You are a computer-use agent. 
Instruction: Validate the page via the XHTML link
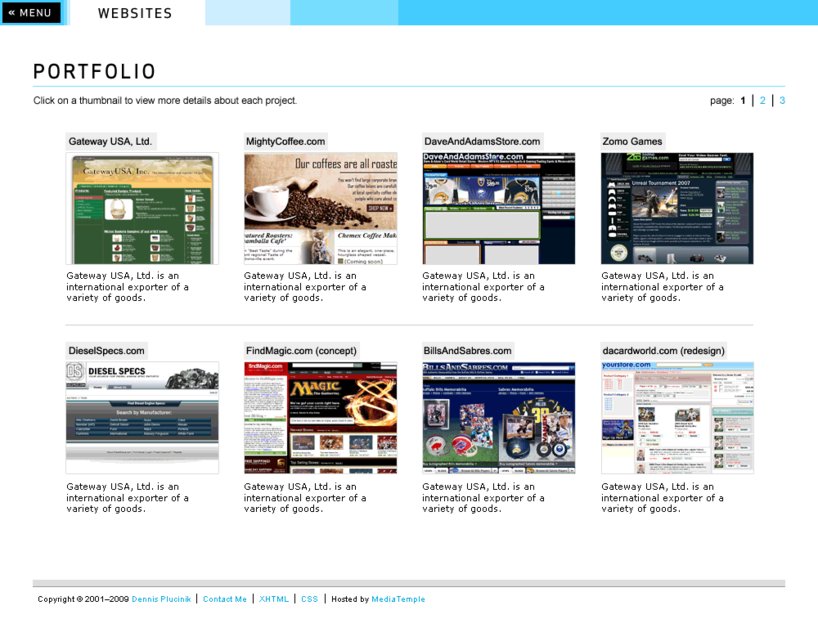tap(273, 599)
